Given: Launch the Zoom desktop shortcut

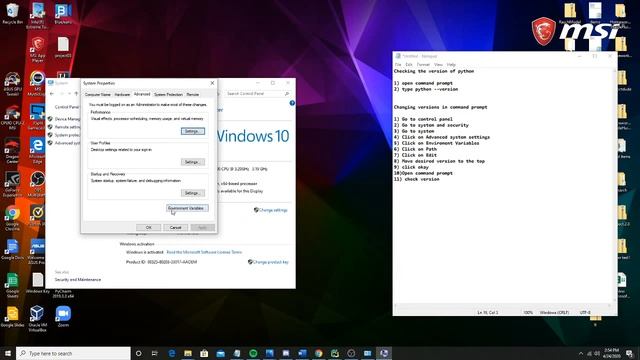Looking at the screenshot, I should click(63, 317).
